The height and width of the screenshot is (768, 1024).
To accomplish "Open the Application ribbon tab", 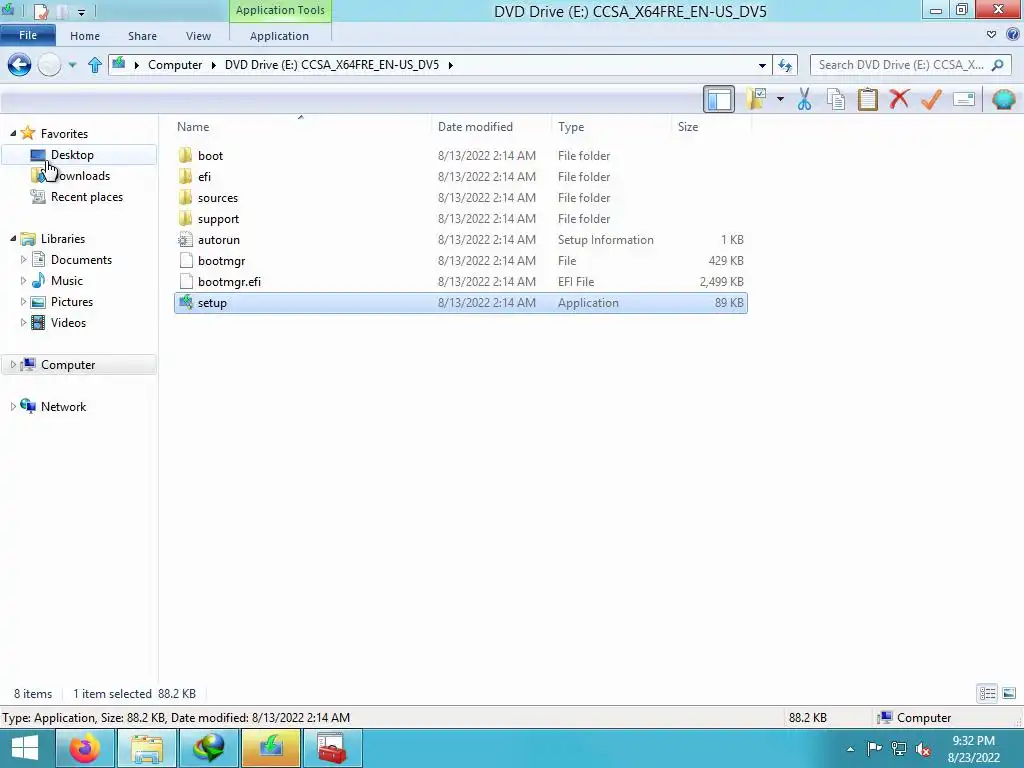I will pyautogui.click(x=279, y=36).
